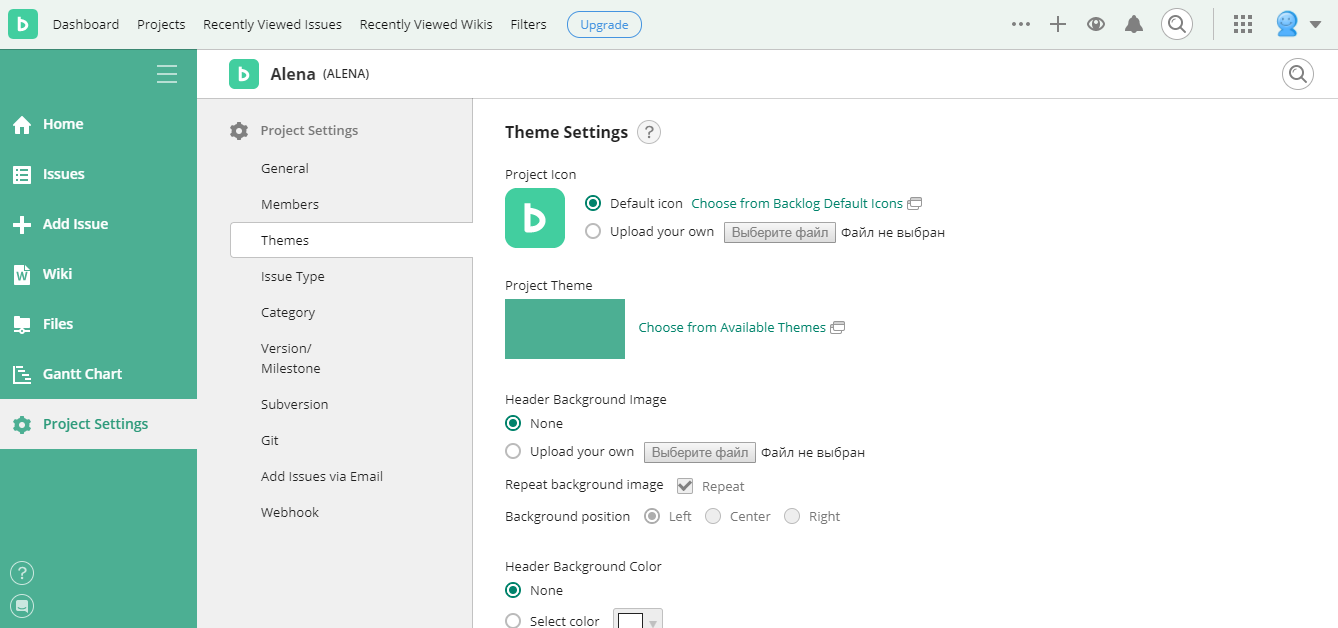Toggle Repeat background image checkbox
The height and width of the screenshot is (628, 1338).
(x=685, y=486)
